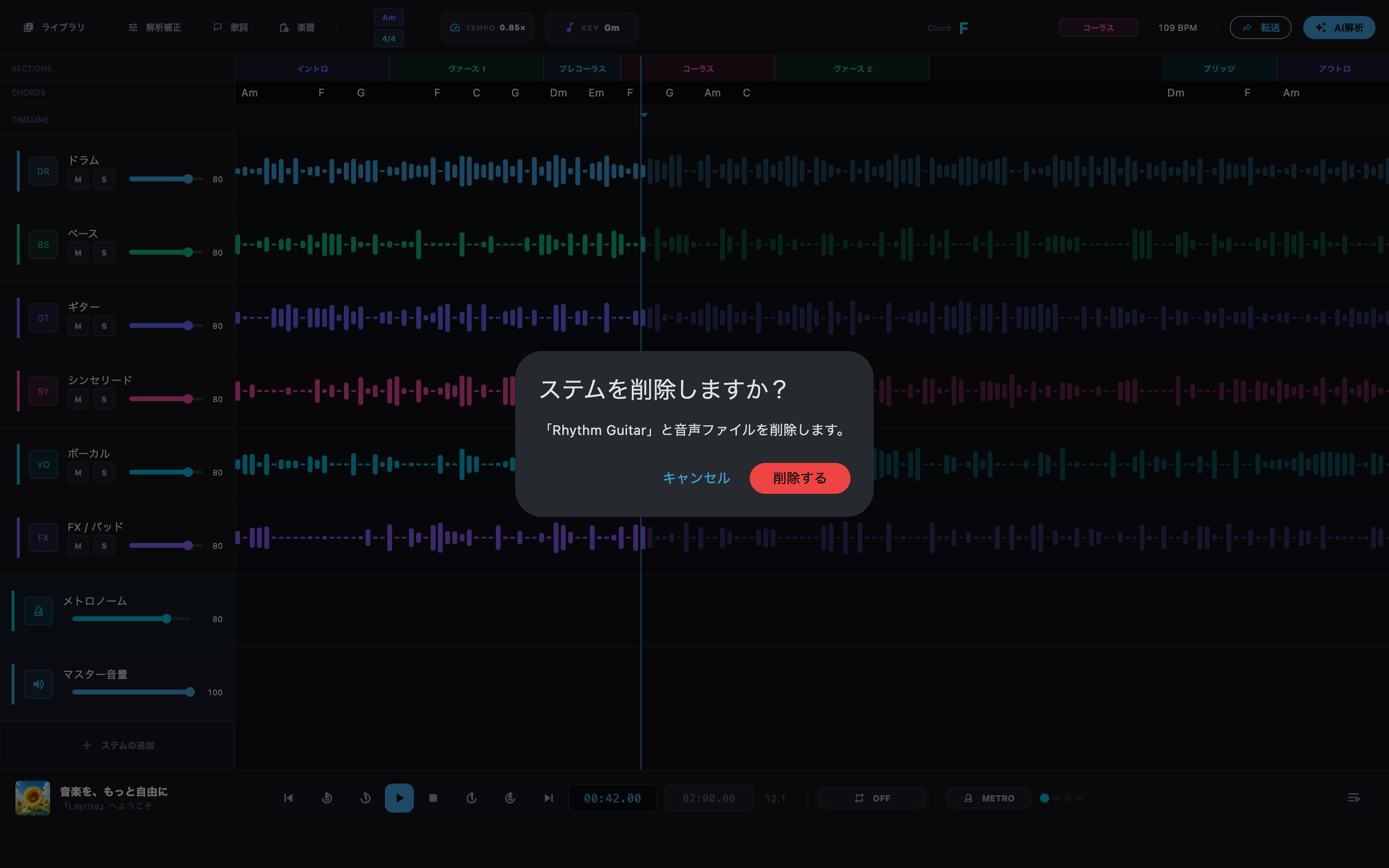Solo the ギター track

tap(104, 326)
